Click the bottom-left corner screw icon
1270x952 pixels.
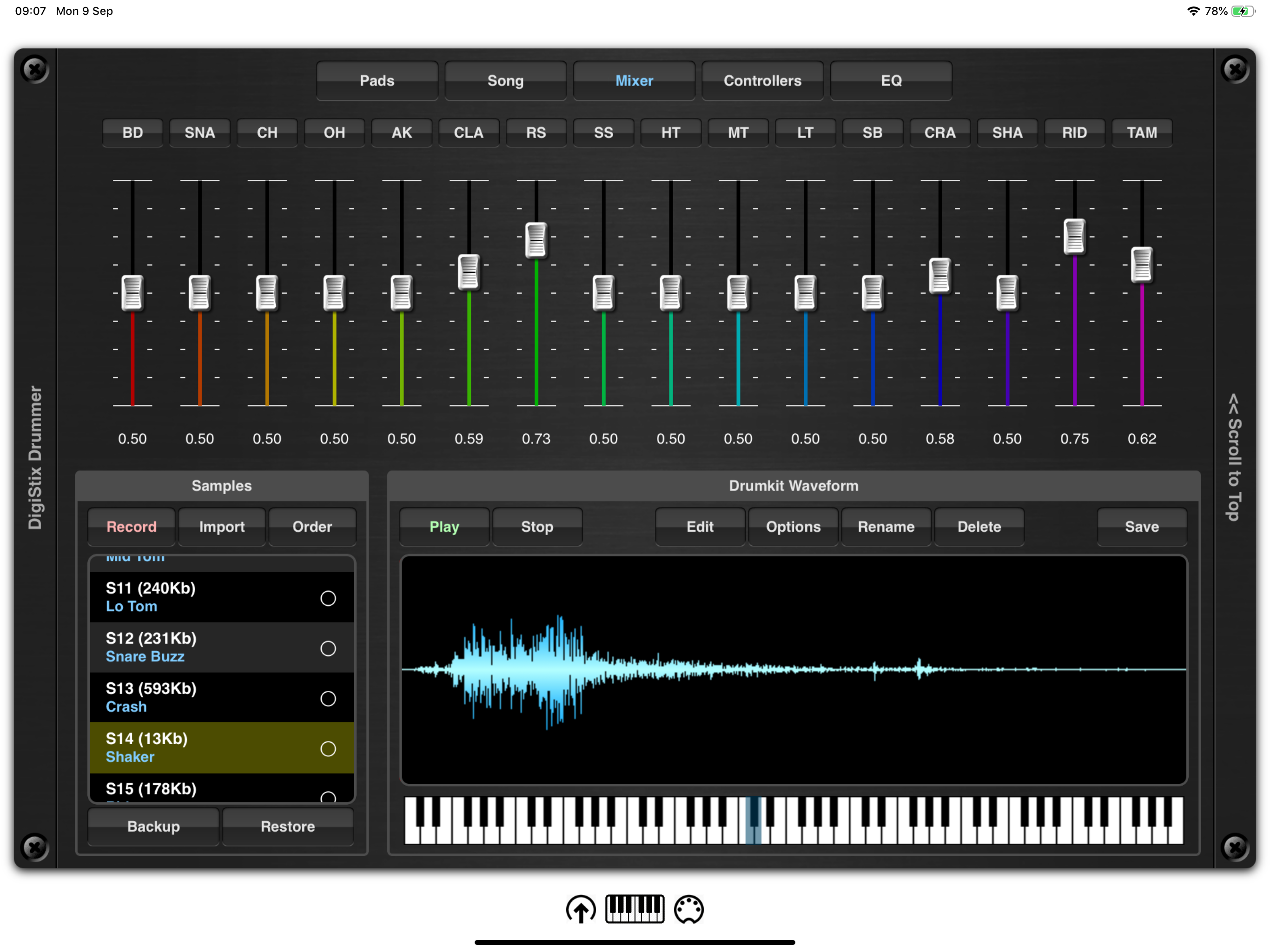[34, 847]
